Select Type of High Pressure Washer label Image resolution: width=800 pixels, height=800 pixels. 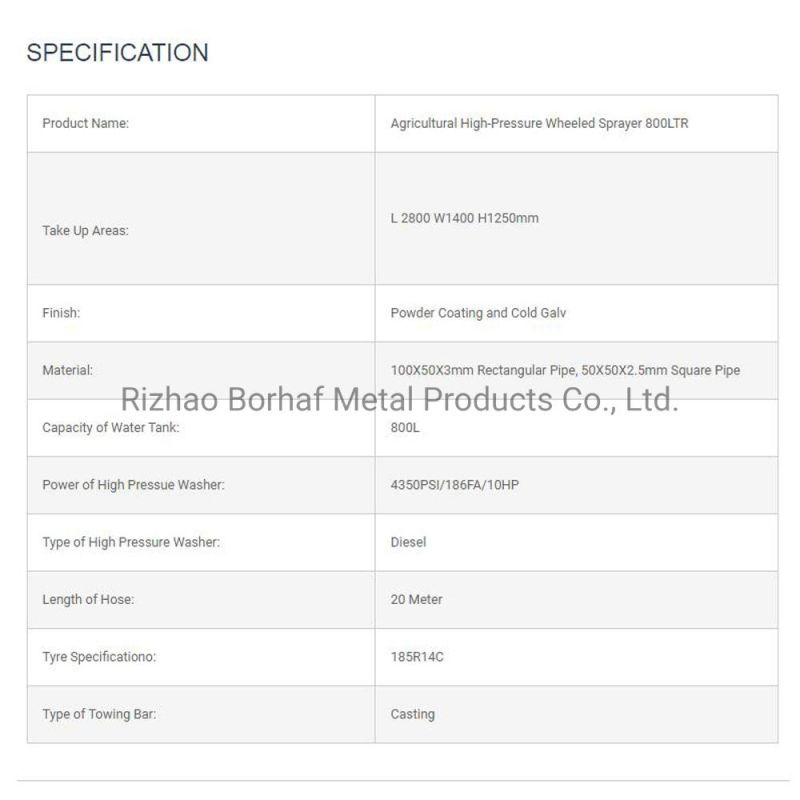click(131, 542)
